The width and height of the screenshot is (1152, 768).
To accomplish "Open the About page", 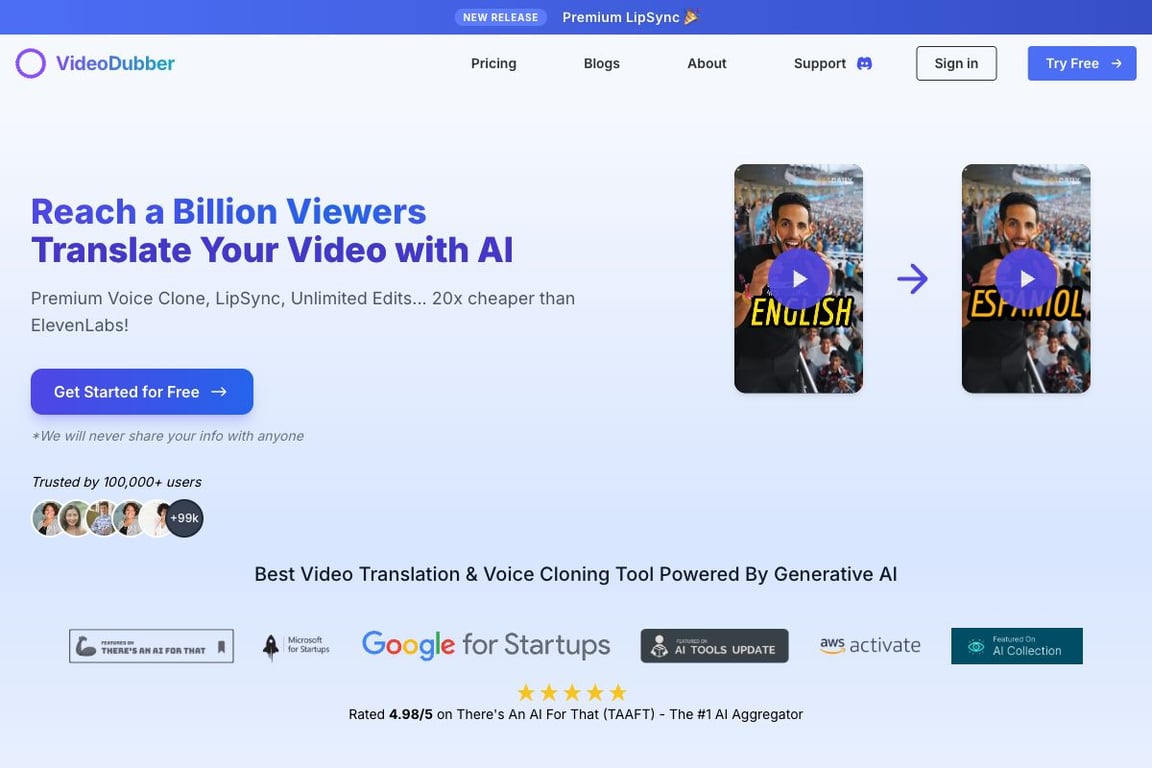I will (x=707, y=64).
